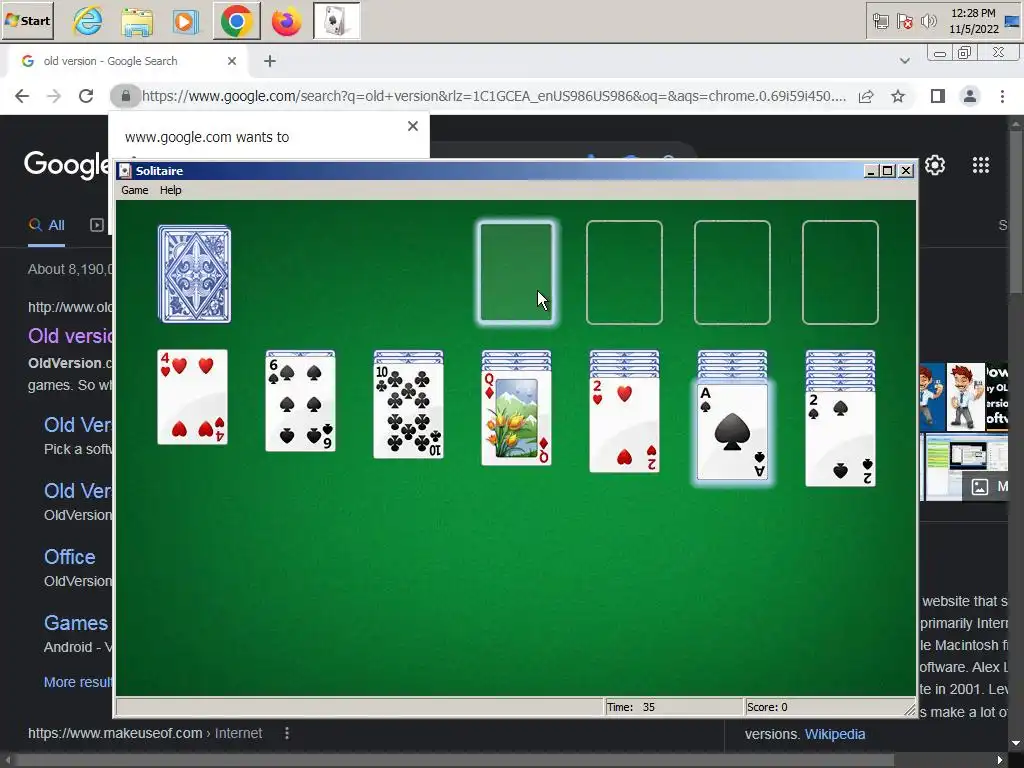
Task: Open the Help menu in Solitaire
Action: click(x=170, y=190)
